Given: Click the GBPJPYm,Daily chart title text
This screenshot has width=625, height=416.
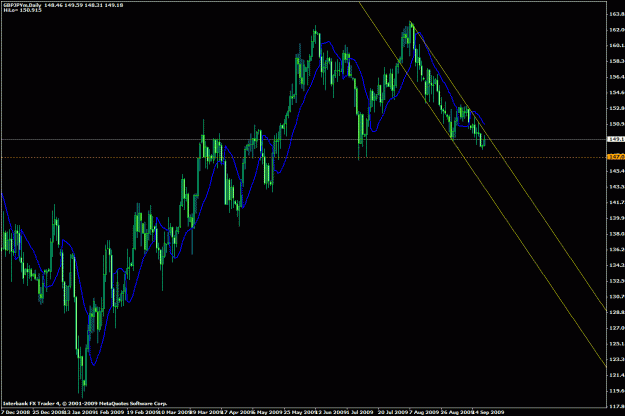Looking at the screenshot, I should click(22, 5).
